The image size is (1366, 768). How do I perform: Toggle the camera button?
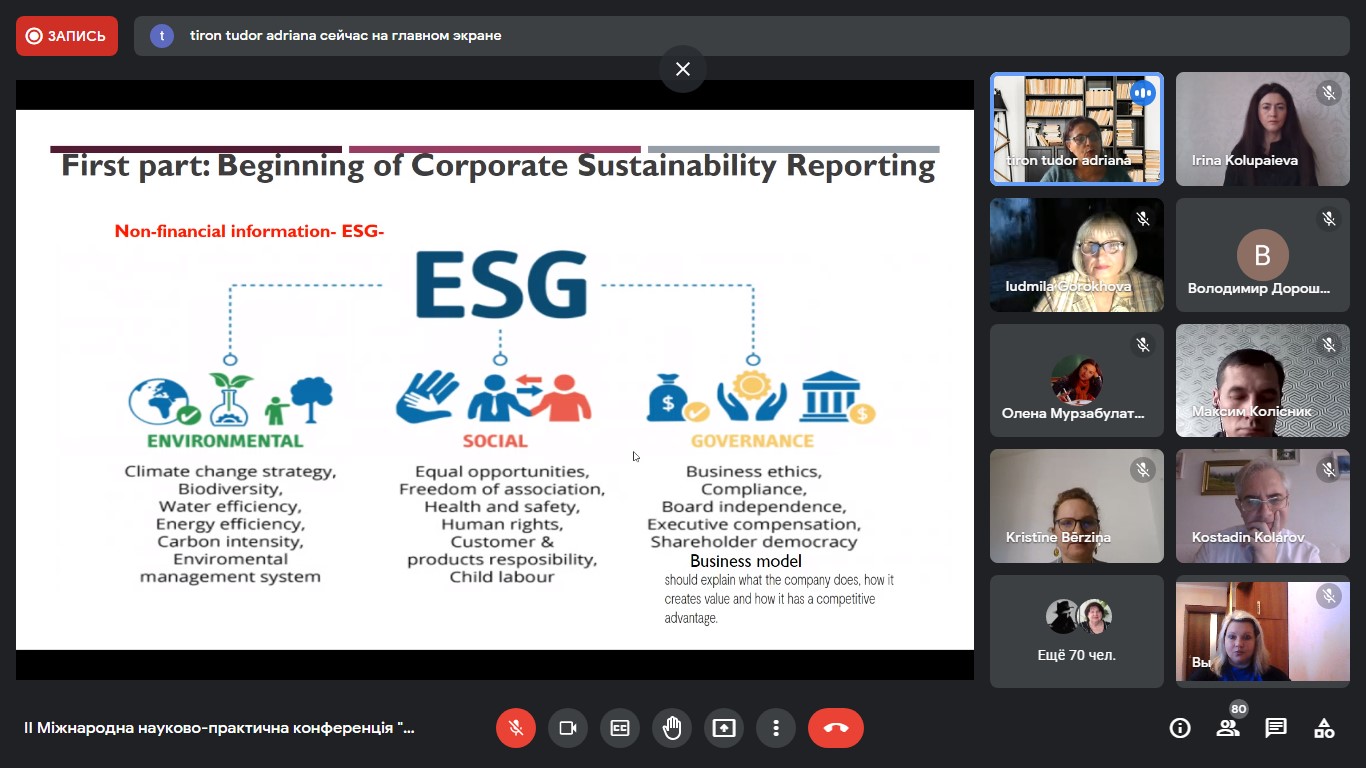pos(568,728)
